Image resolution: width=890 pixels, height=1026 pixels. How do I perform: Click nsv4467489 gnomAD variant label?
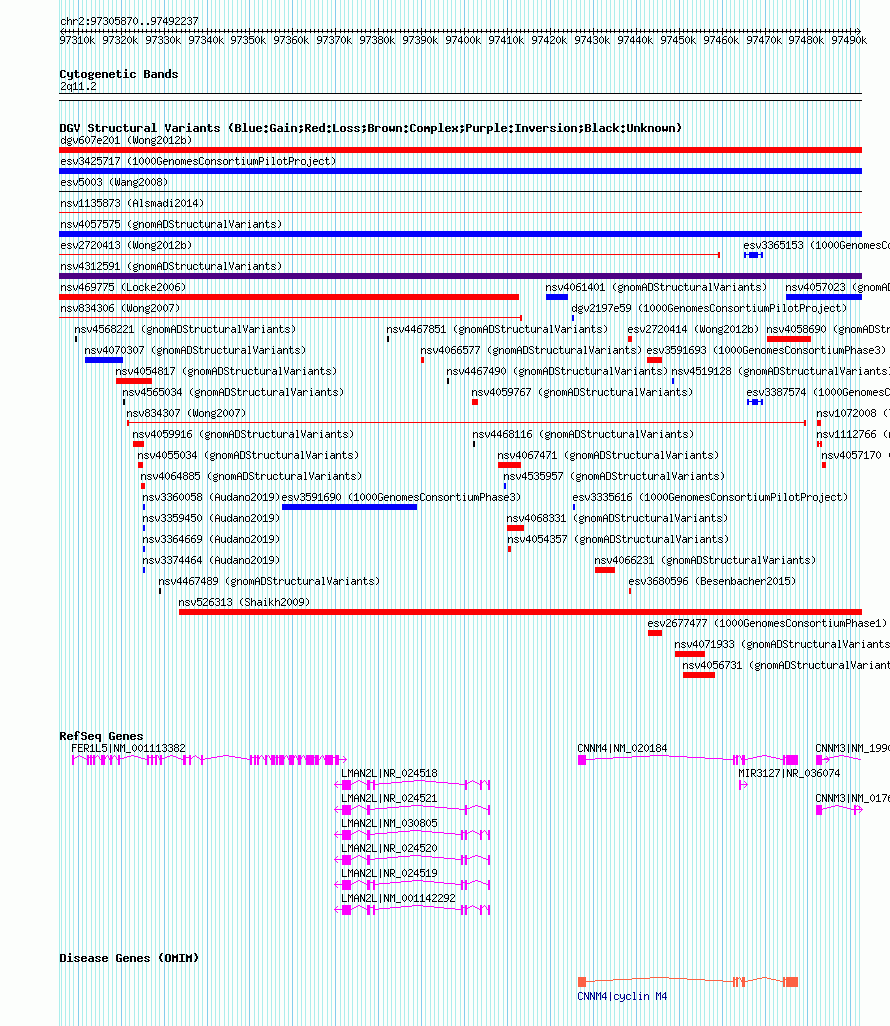(269, 580)
